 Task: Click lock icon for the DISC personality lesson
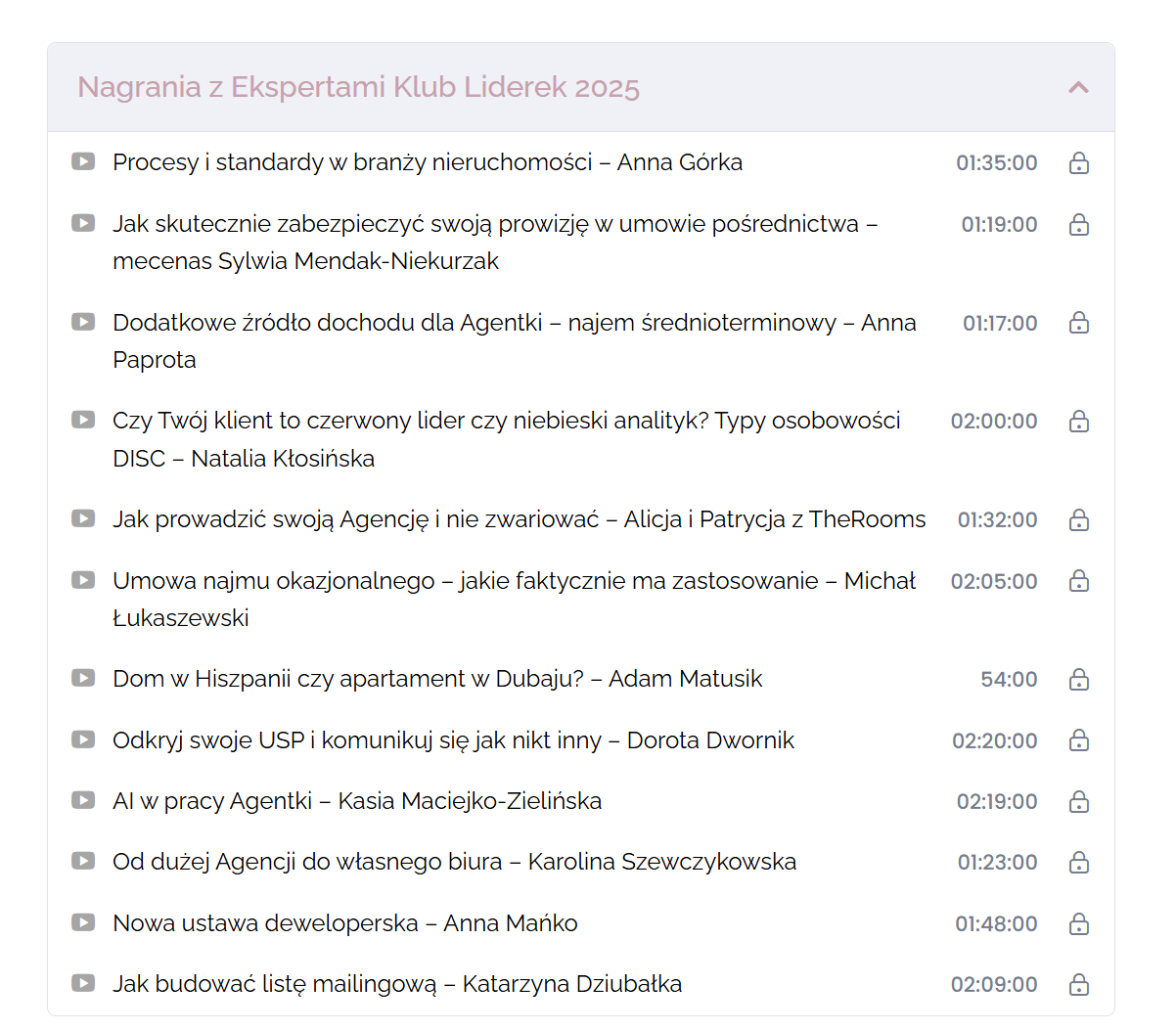click(1078, 422)
